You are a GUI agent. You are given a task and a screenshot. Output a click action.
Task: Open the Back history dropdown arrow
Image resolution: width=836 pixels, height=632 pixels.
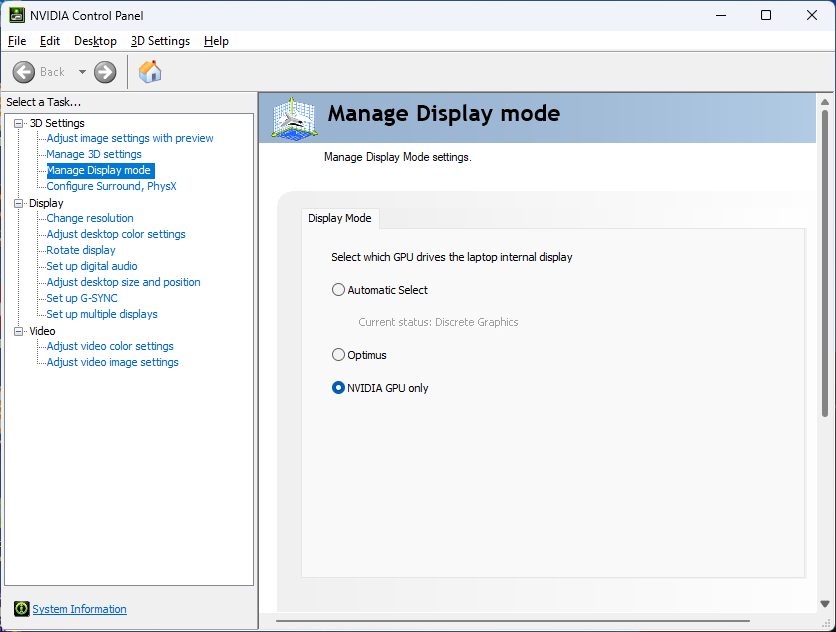click(x=82, y=72)
